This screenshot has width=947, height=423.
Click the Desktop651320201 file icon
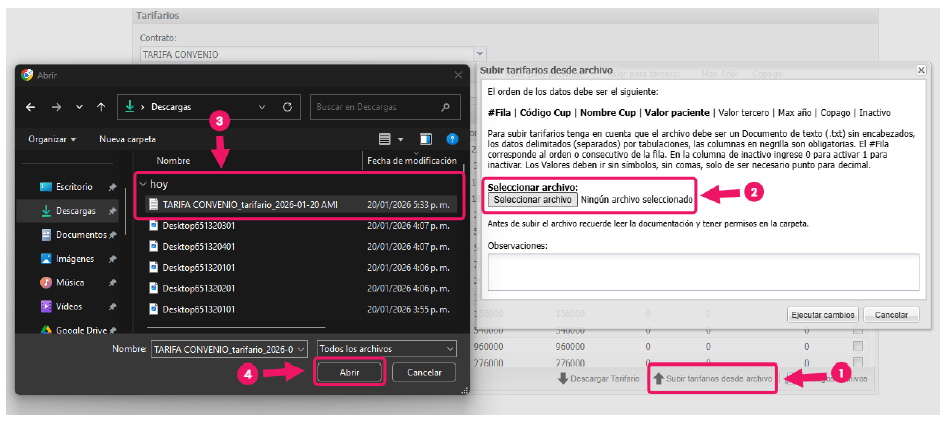(x=153, y=288)
